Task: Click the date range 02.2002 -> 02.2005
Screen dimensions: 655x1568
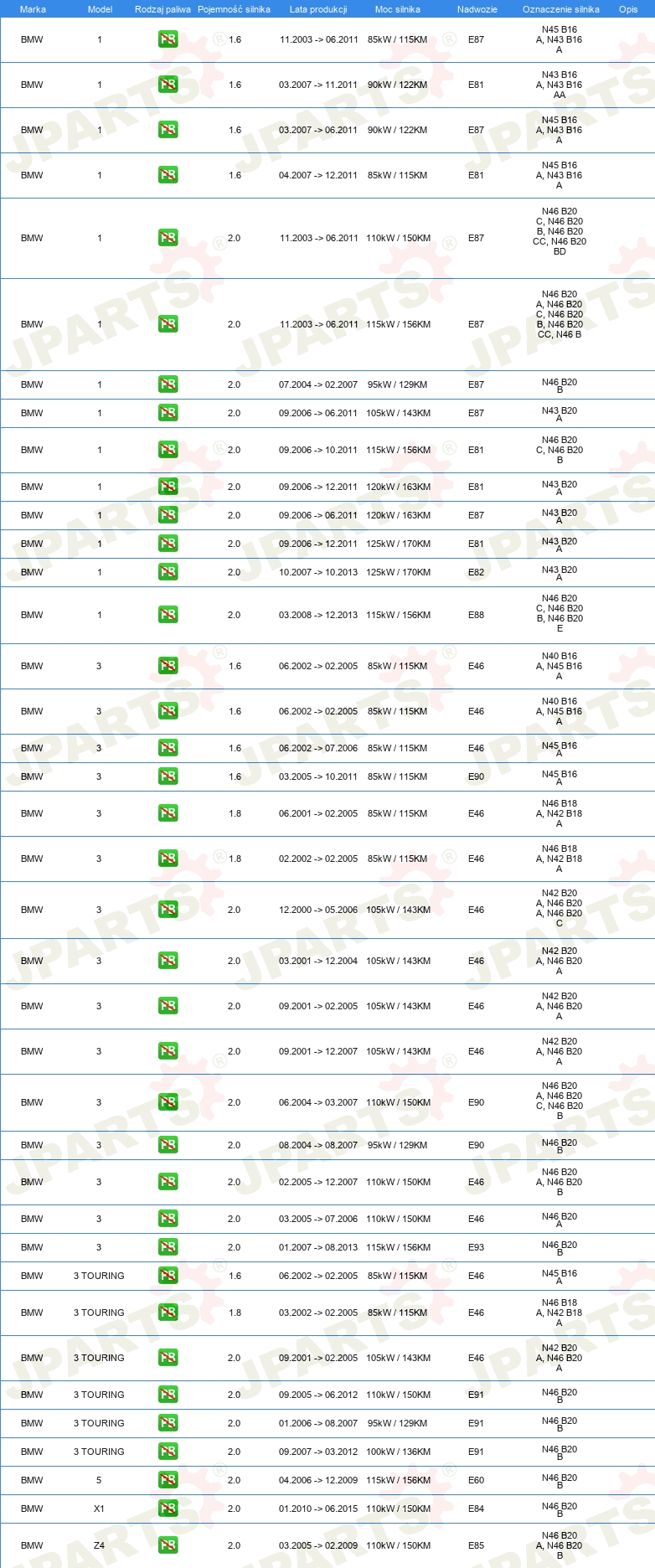Action: point(318,859)
